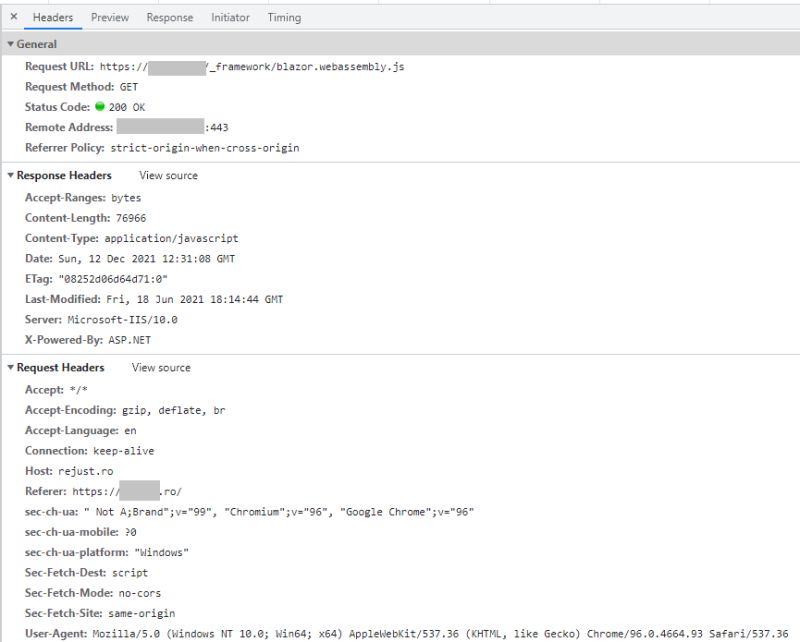Collapse the Request Headers section
Screen dimensions: 800x642
tap(10, 367)
